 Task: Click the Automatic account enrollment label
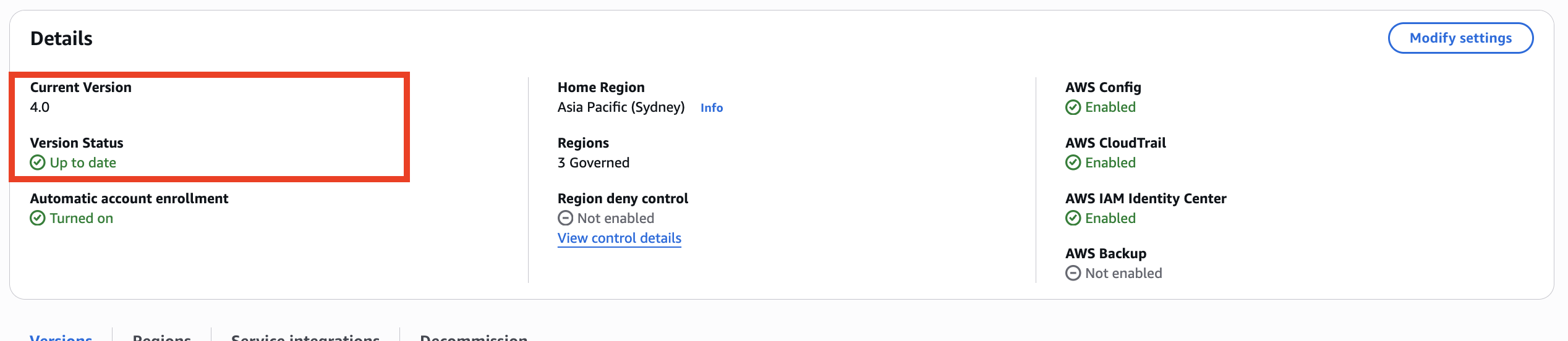(x=129, y=198)
